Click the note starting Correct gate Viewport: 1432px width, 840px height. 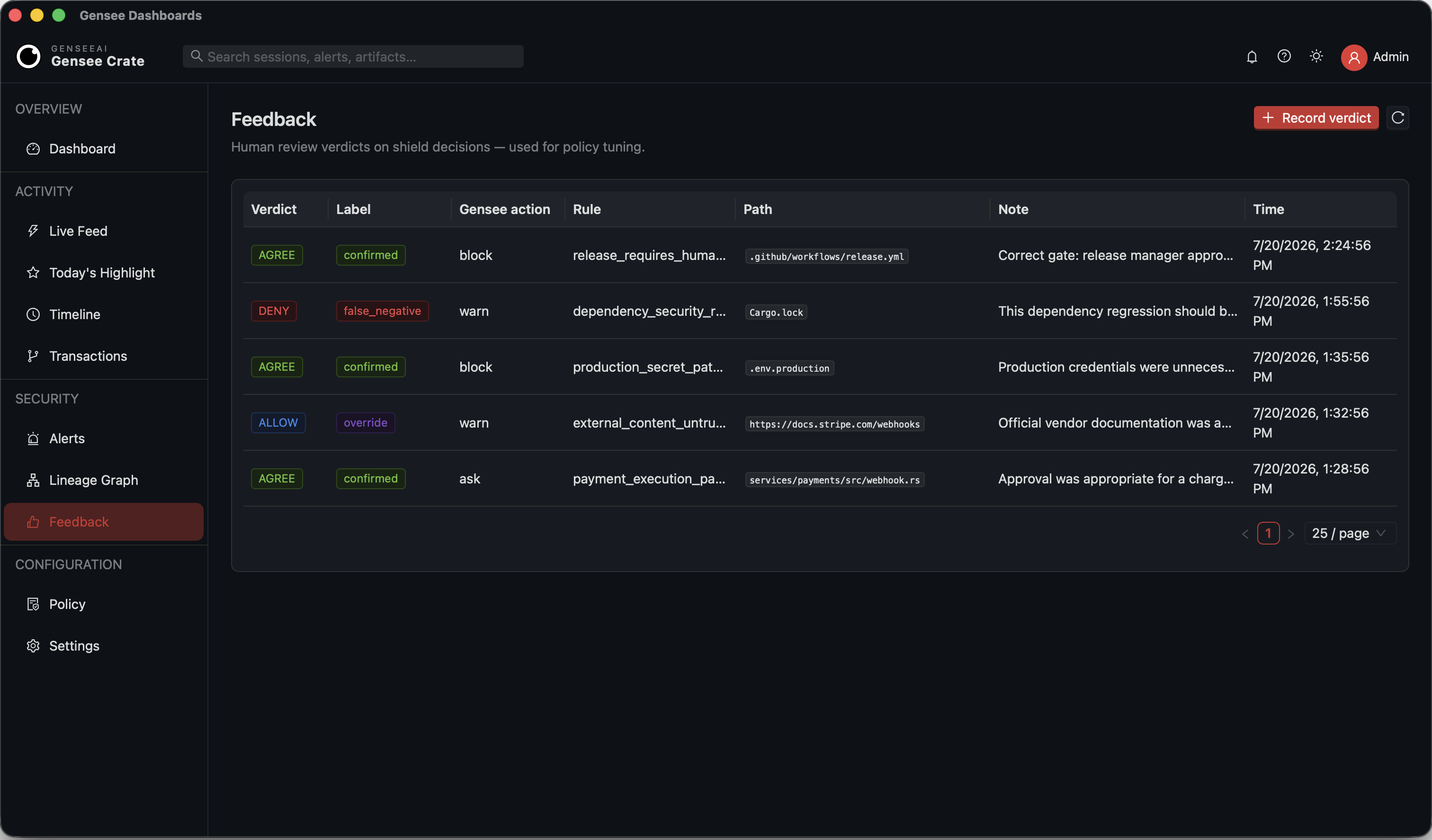coord(1116,255)
